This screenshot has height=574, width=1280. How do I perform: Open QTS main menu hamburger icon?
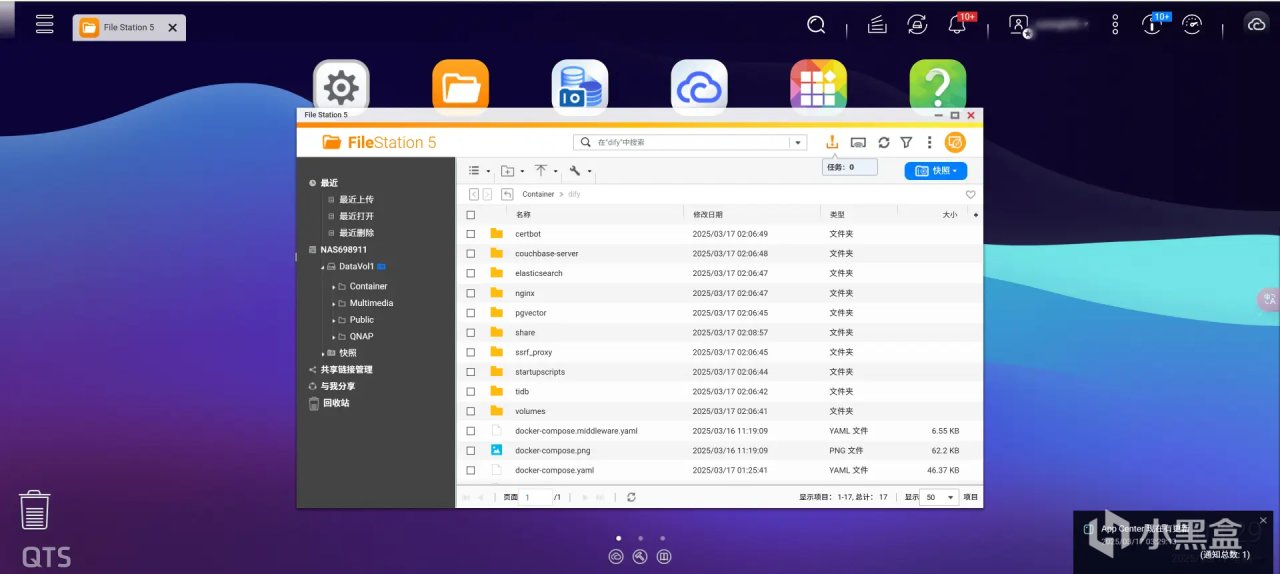pos(44,24)
